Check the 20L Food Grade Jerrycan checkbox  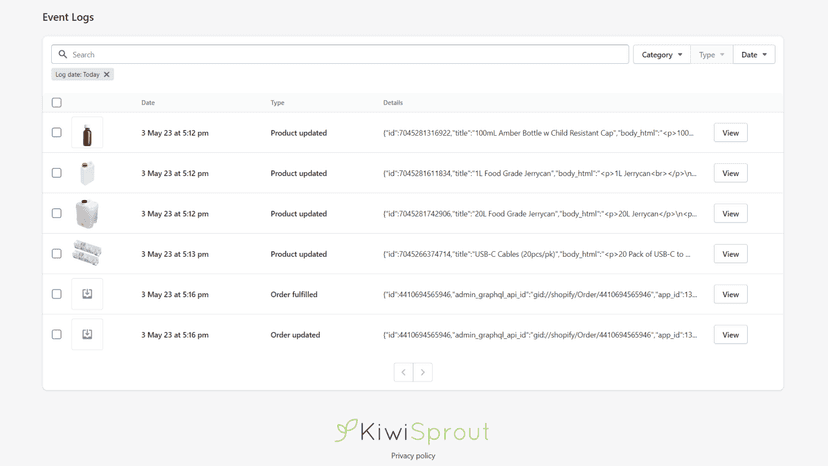point(57,213)
